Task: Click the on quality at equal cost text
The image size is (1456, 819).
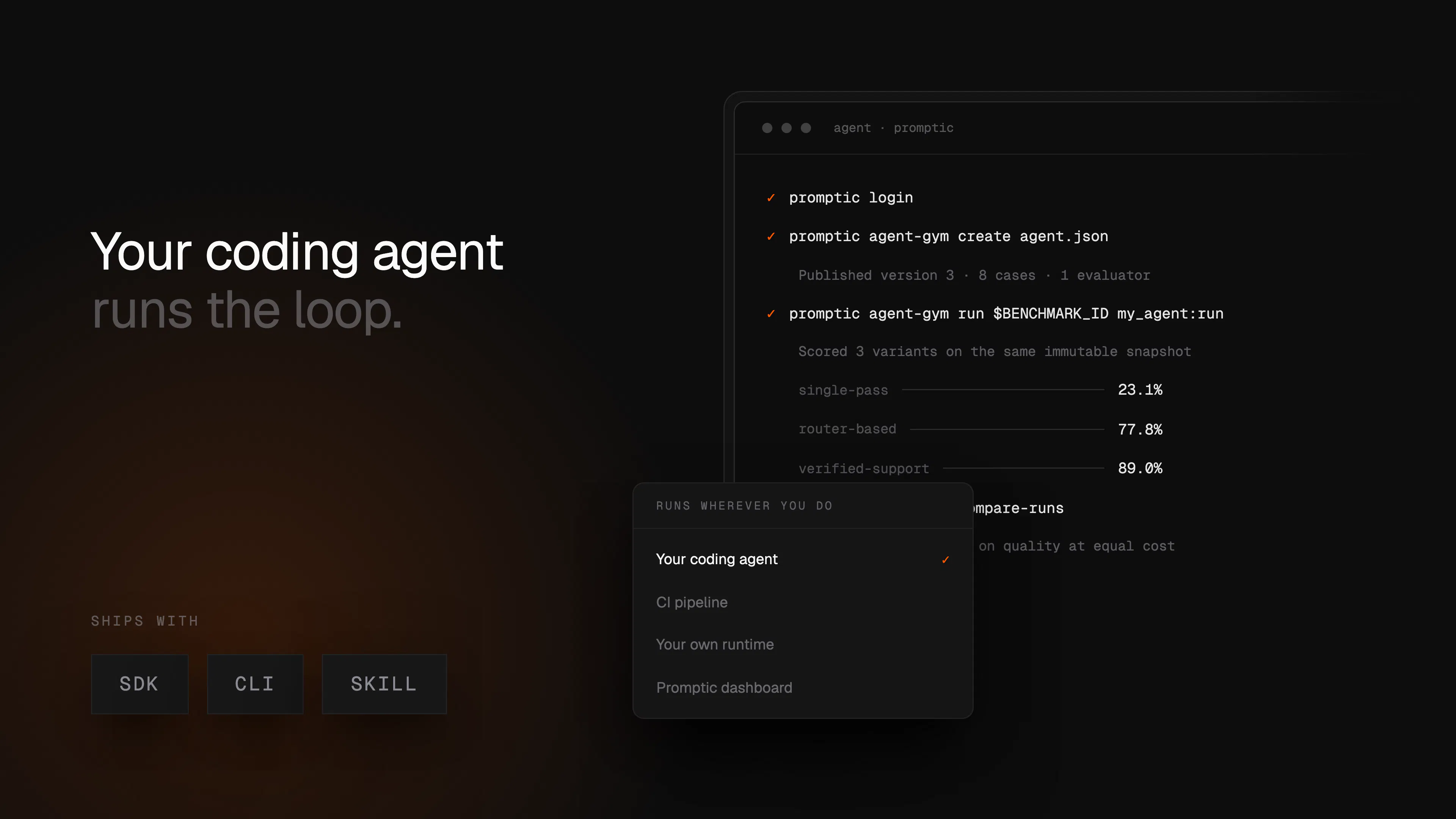Action: click(1077, 546)
